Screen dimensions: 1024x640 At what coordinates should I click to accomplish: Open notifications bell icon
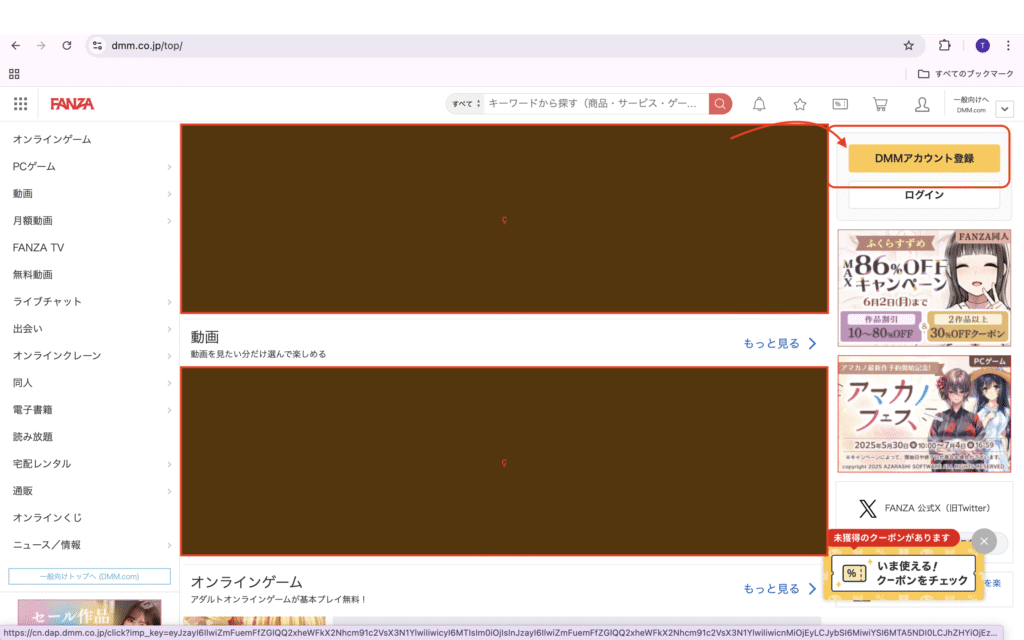click(x=759, y=104)
